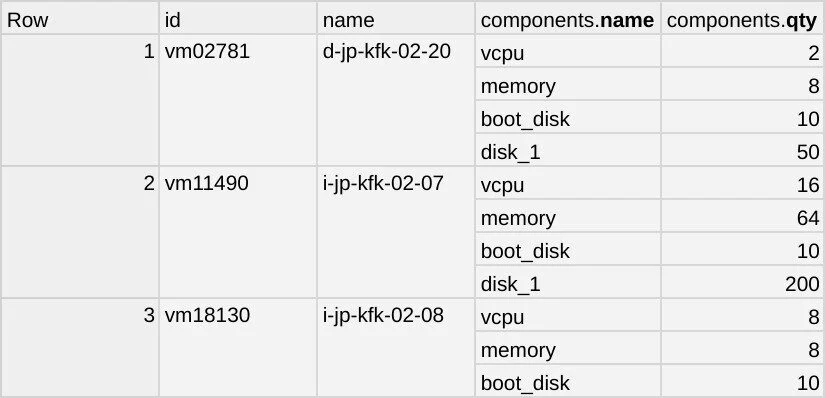
Task: Click the Row column header
Action: (79, 19)
